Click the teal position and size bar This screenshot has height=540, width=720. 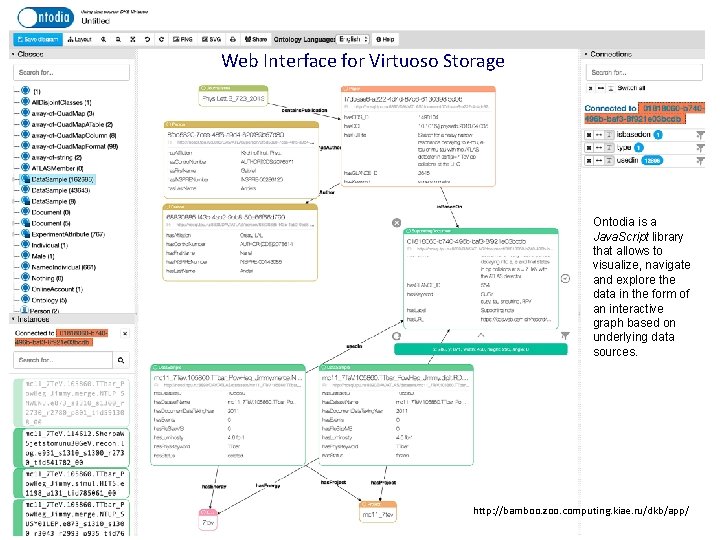coord(481,349)
